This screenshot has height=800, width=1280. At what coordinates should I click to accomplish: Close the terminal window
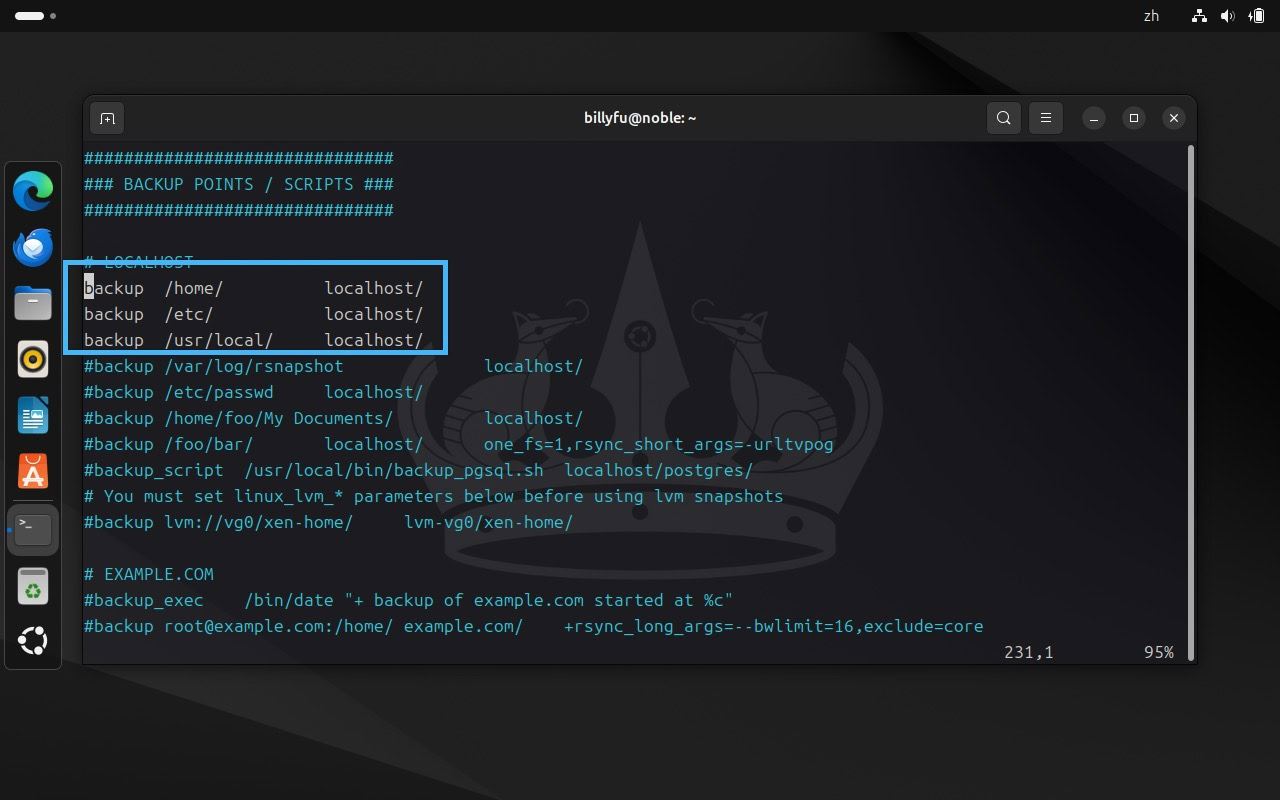point(1174,118)
